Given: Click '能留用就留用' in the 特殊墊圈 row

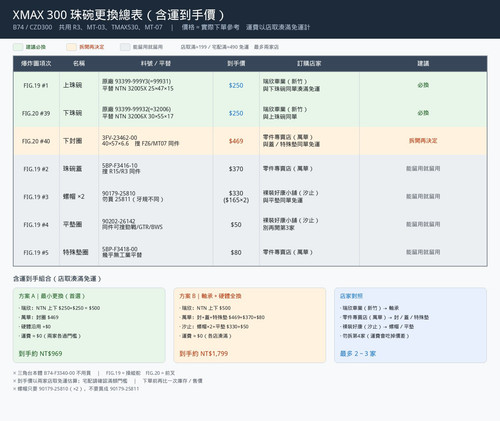Looking at the screenshot, I should 423,252.
